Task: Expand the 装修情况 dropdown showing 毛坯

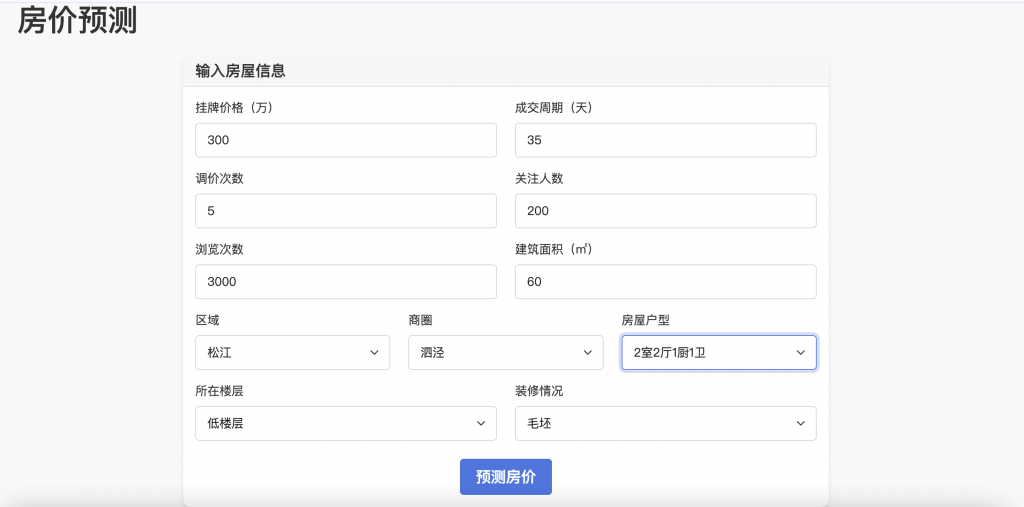Action: coord(665,423)
